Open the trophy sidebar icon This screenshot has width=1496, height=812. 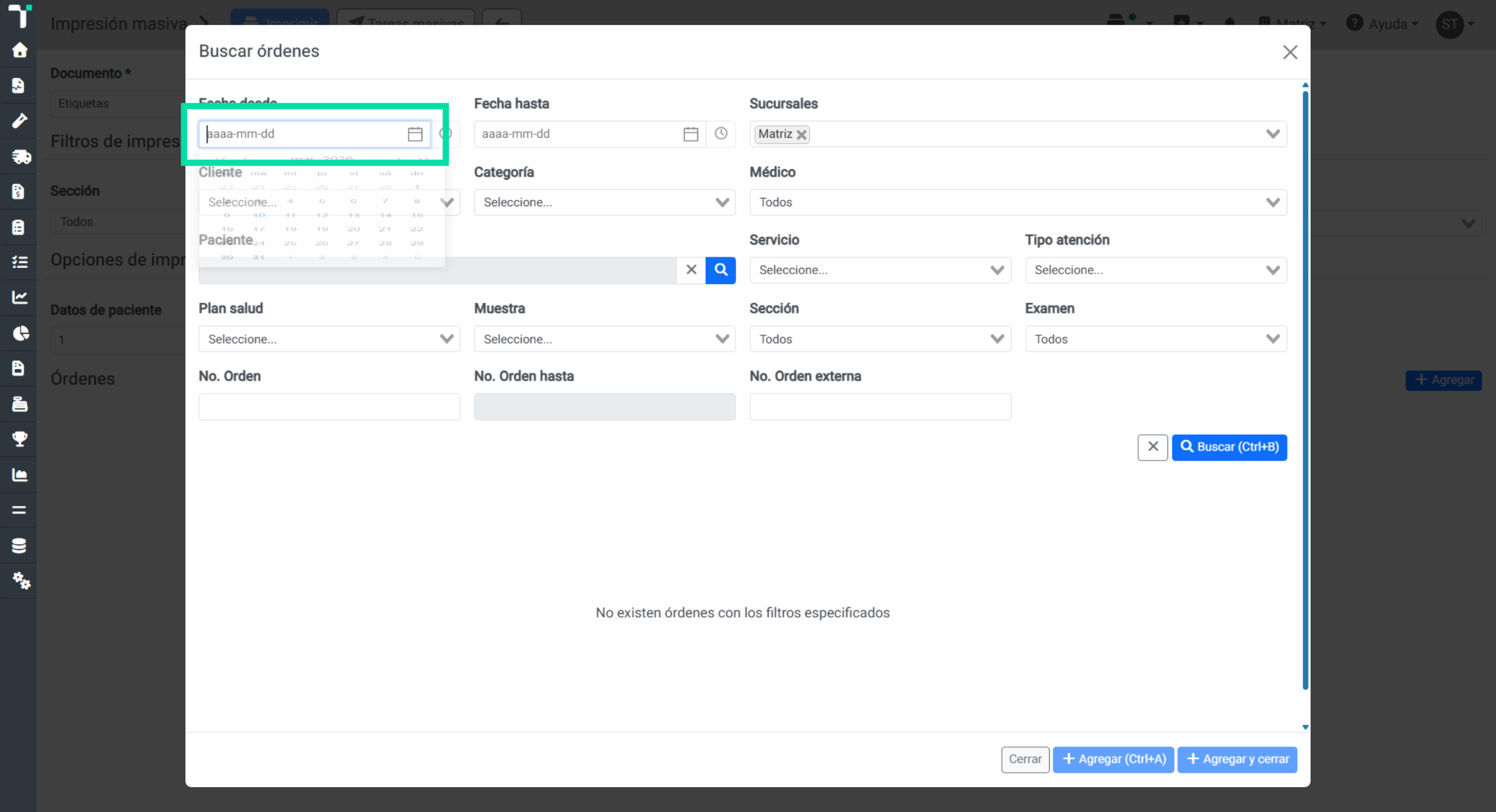pyautogui.click(x=19, y=439)
